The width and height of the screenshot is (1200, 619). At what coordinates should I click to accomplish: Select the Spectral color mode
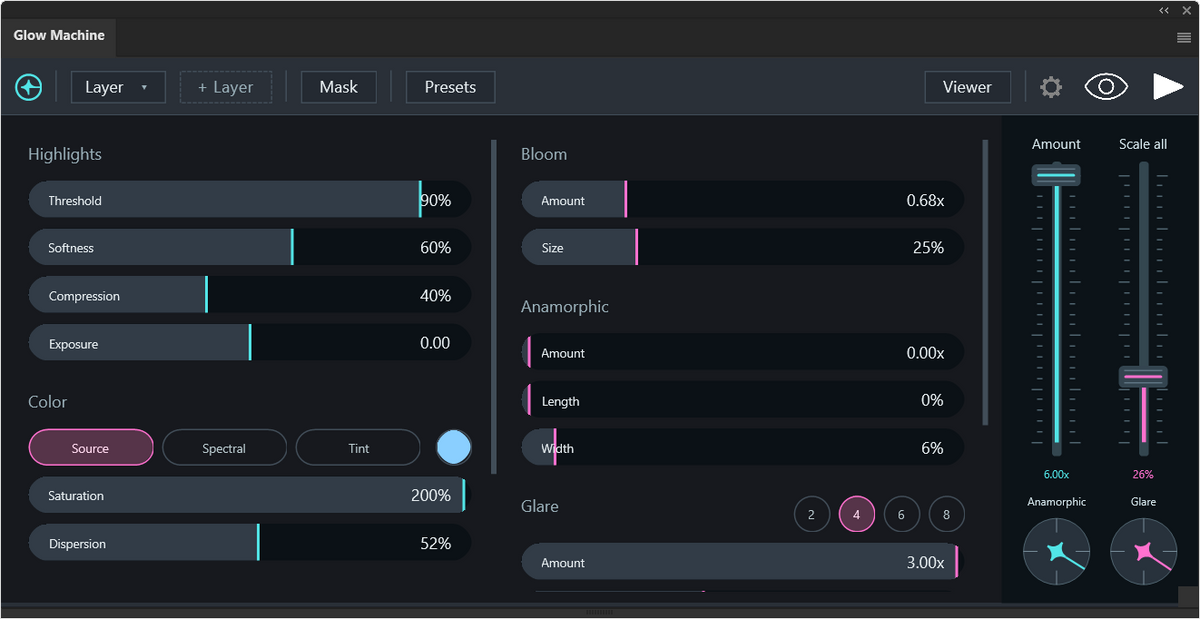pos(224,448)
